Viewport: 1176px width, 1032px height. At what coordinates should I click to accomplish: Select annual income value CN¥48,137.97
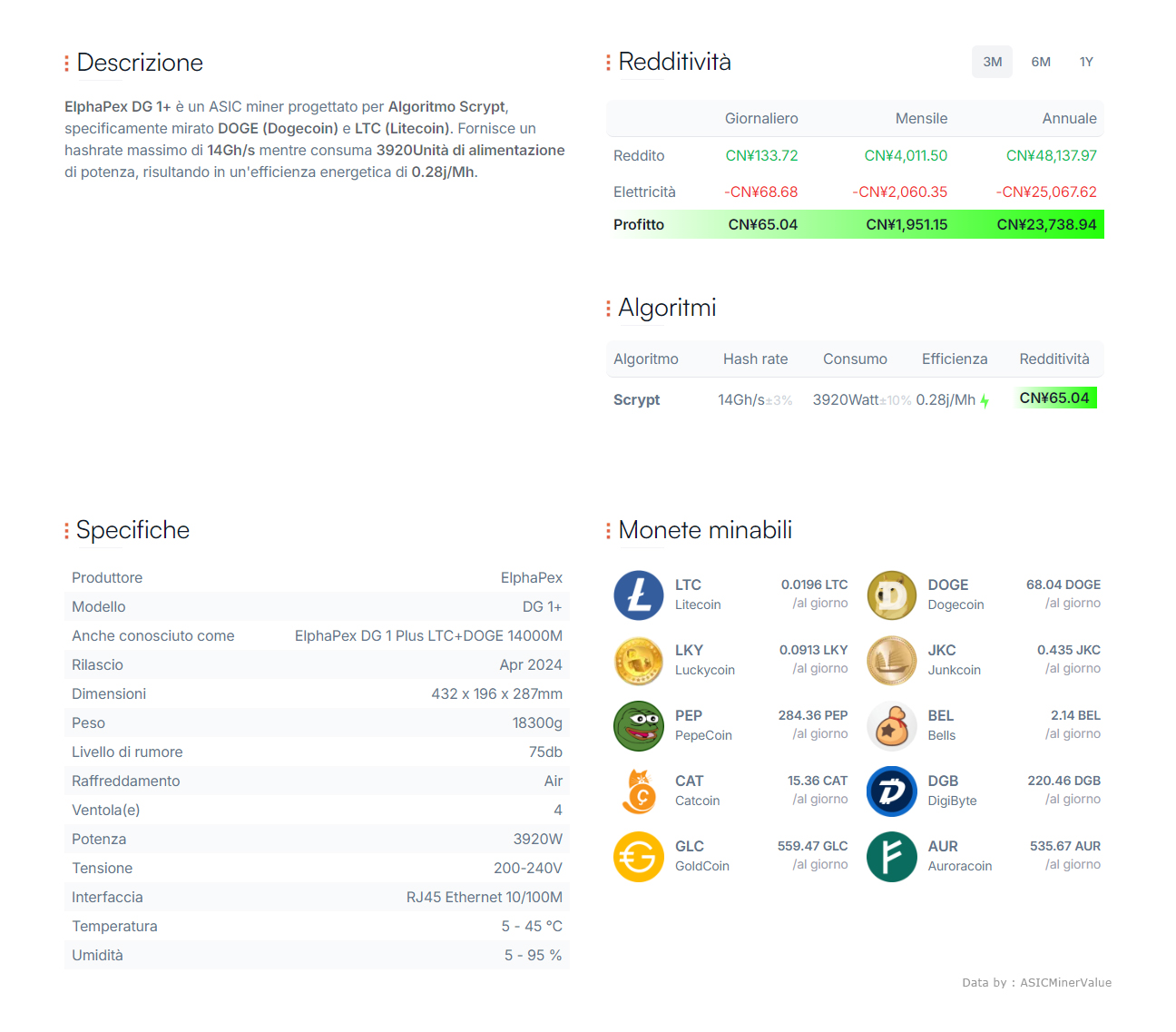tap(1051, 155)
